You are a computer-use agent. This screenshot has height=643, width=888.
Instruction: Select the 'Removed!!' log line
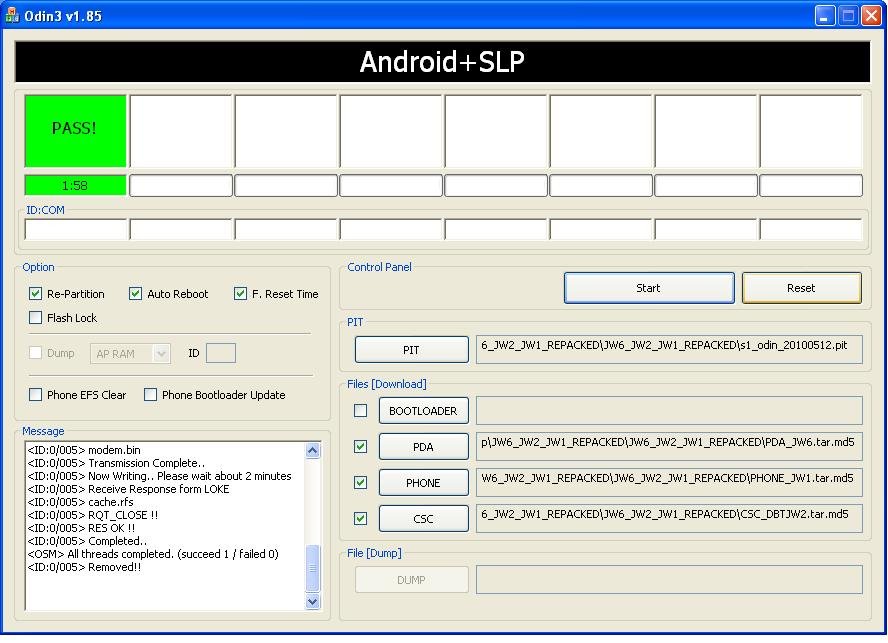point(84,567)
